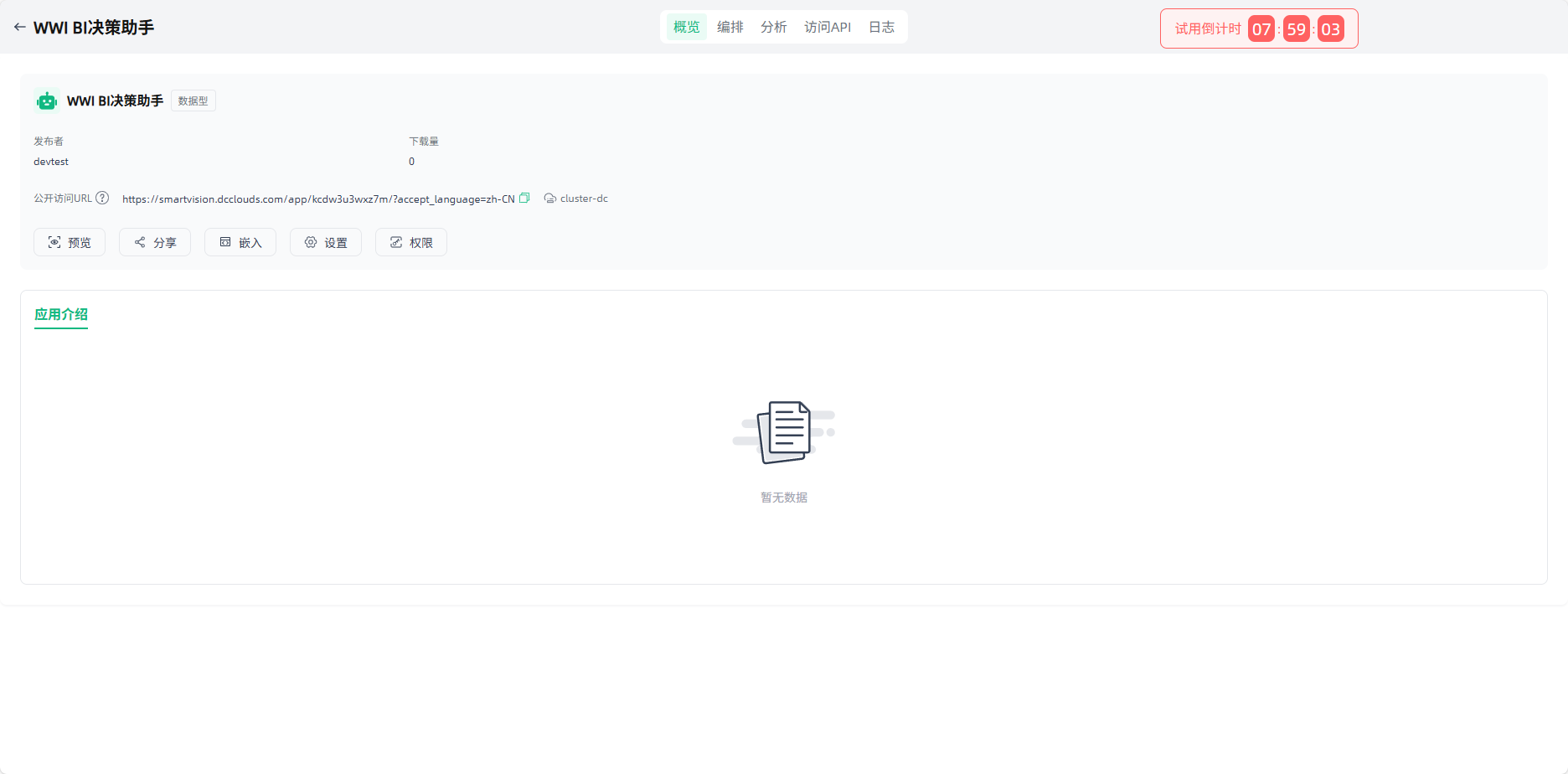Screen dimensions: 1568x774
Task: Switch to the 概览 tab
Action: tap(686, 27)
